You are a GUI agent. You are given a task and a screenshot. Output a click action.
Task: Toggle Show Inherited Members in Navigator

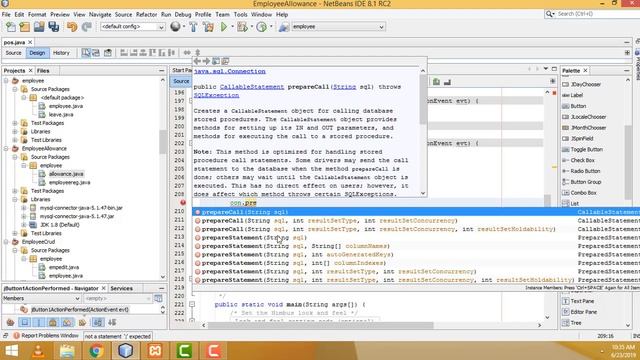(11, 322)
